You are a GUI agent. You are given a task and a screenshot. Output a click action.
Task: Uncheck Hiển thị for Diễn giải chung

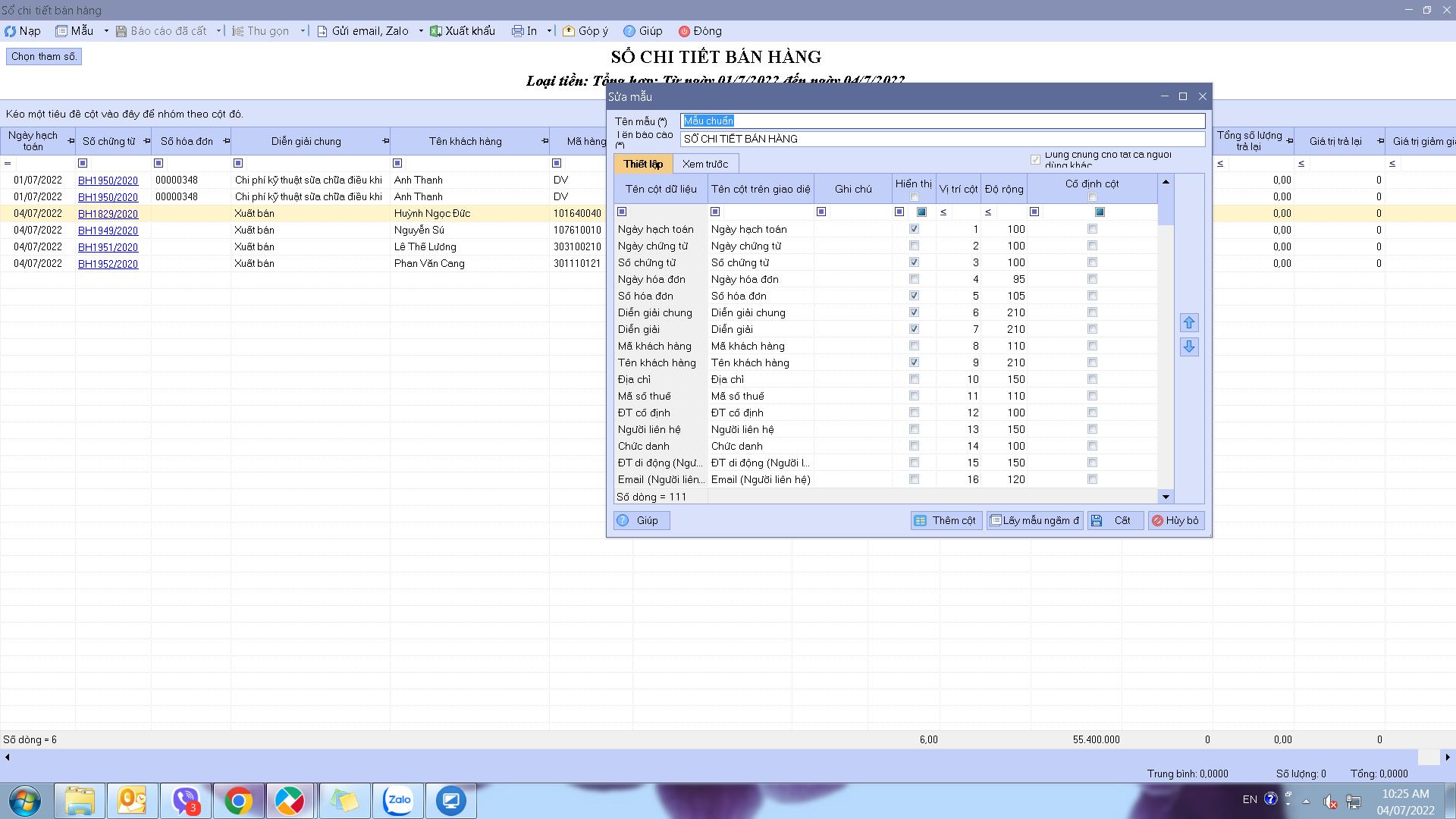pyautogui.click(x=914, y=312)
